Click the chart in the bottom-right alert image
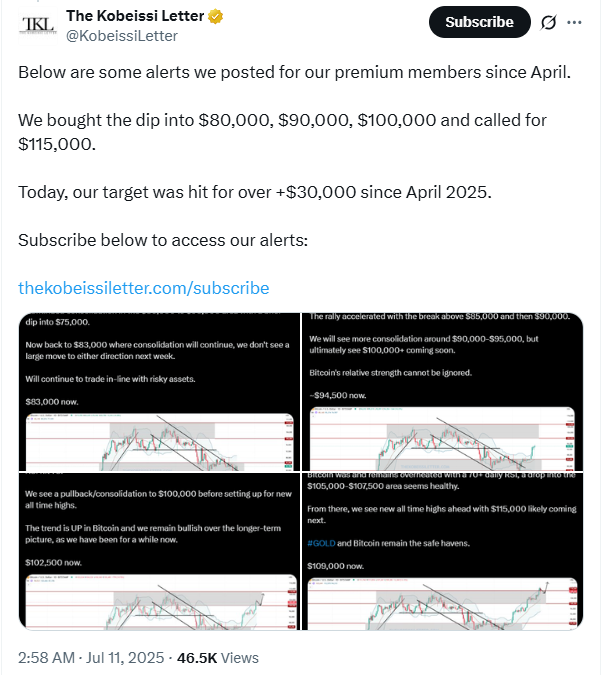Image resolution: width=601 pixels, height=675 pixels. point(442,604)
